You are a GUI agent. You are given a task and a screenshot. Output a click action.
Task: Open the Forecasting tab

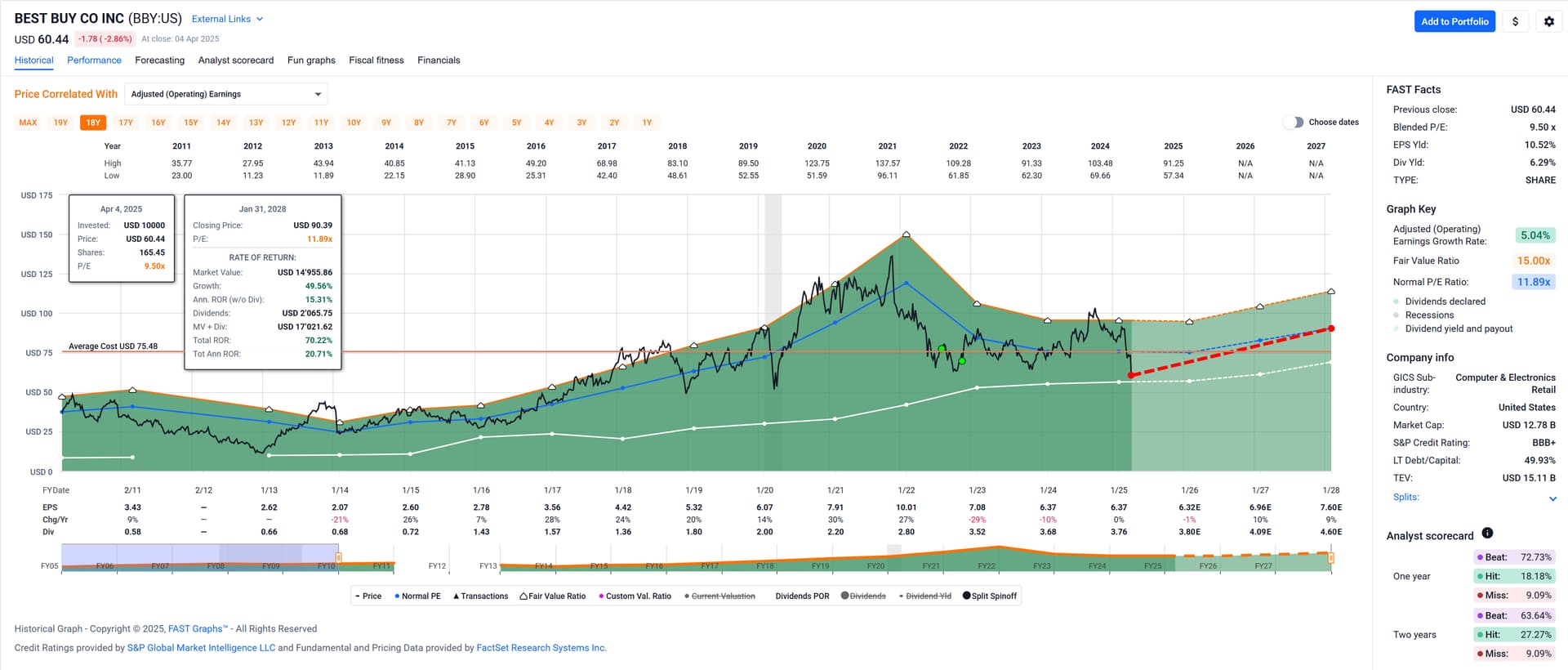(x=159, y=60)
